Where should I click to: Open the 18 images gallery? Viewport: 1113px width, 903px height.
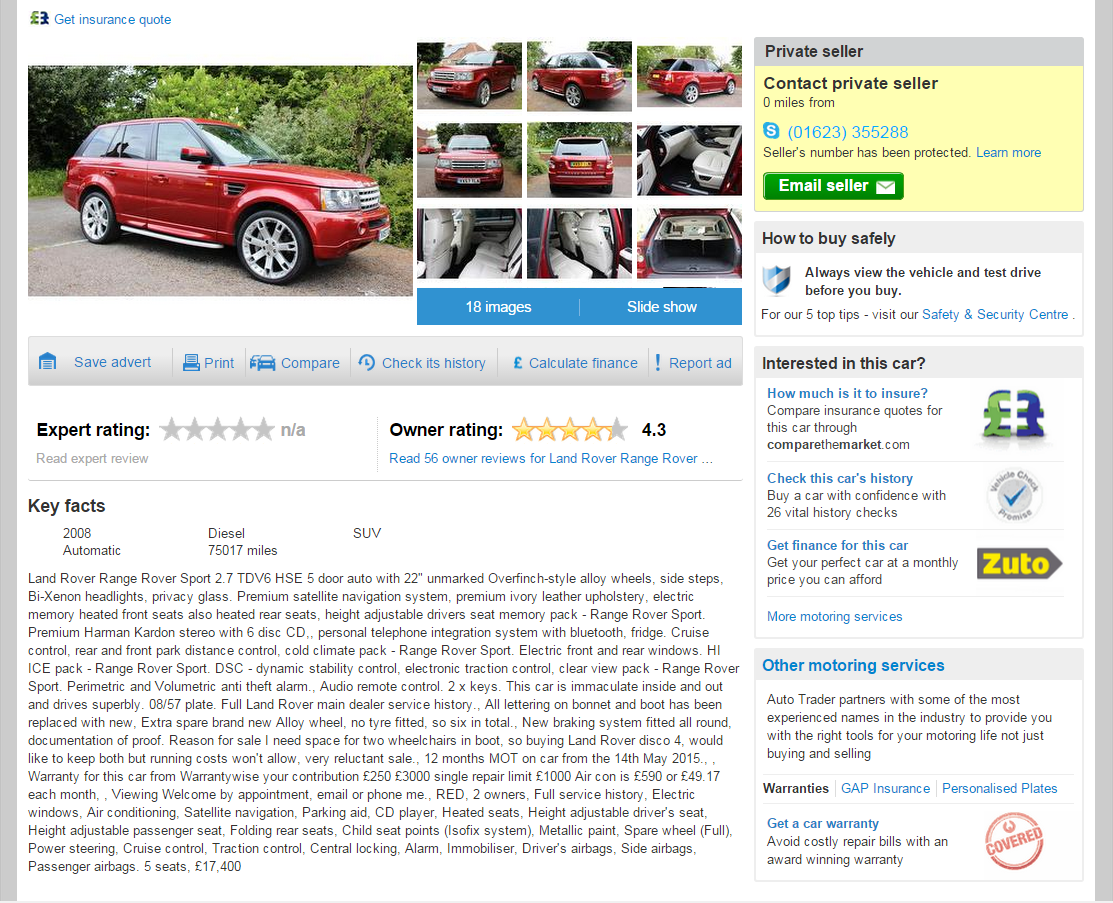tap(498, 307)
